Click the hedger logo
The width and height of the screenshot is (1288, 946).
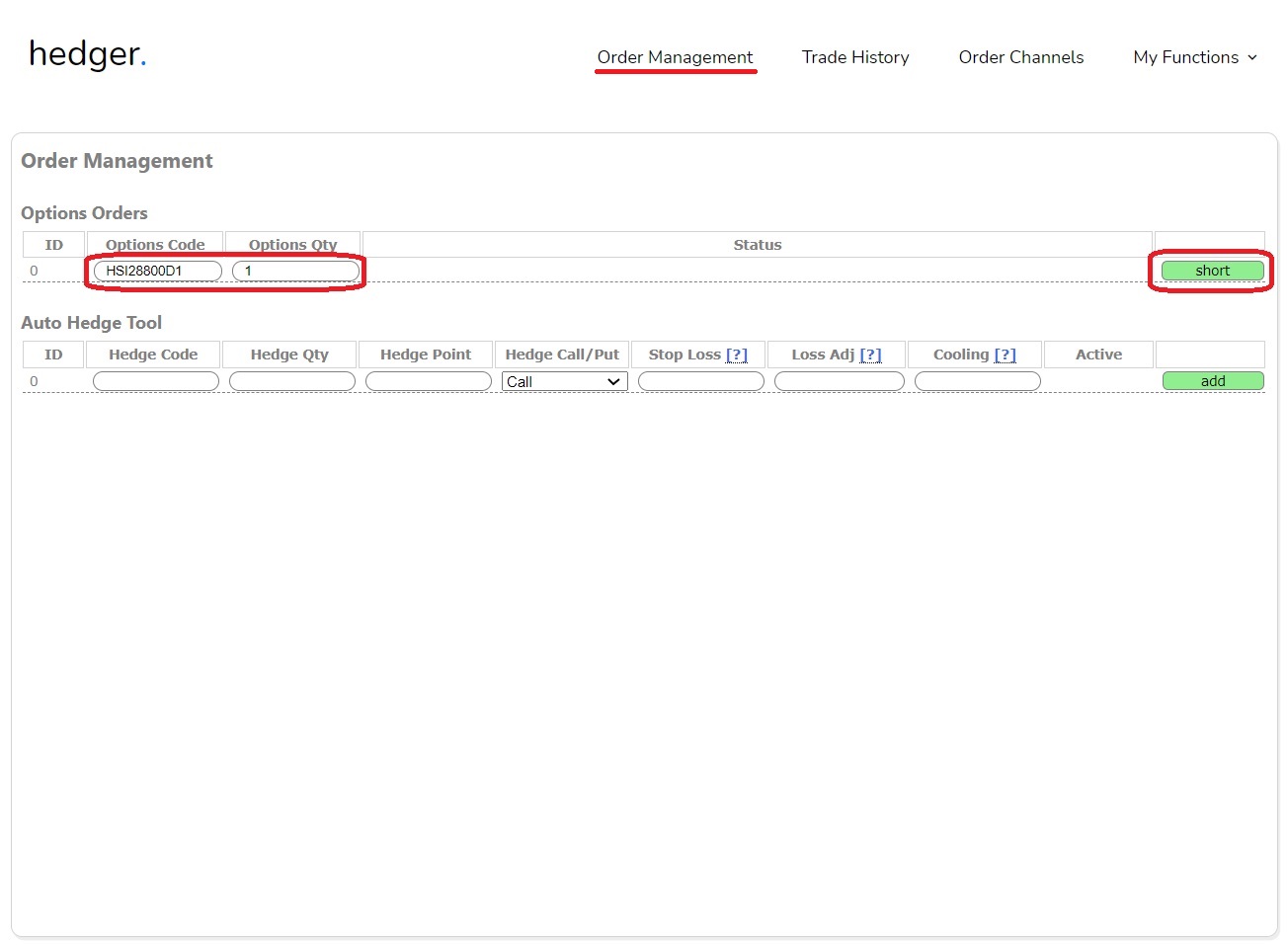pyautogui.click(x=87, y=54)
